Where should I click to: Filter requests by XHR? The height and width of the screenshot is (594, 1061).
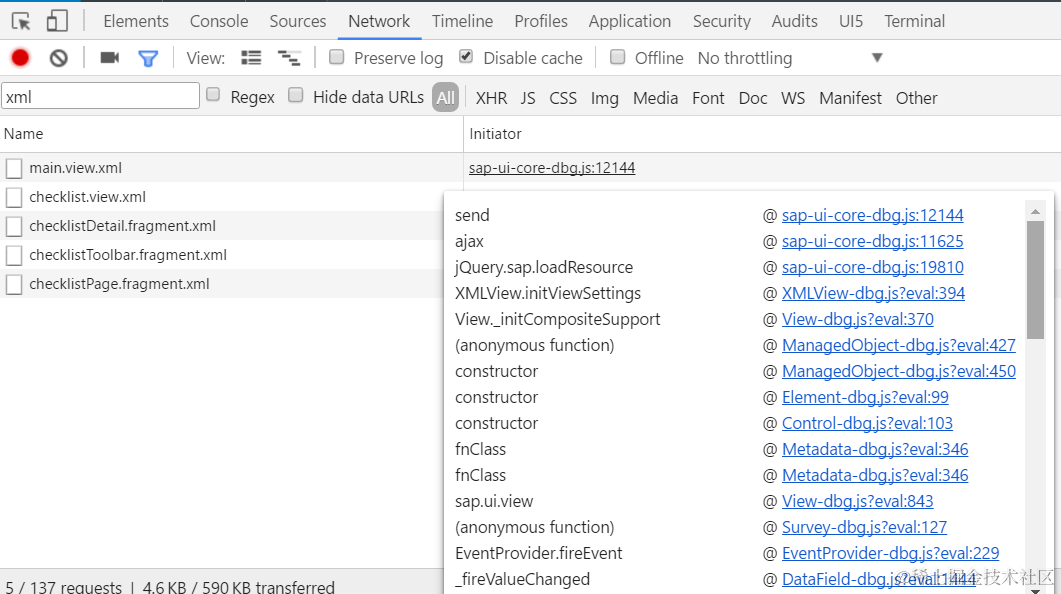tap(491, 98)
